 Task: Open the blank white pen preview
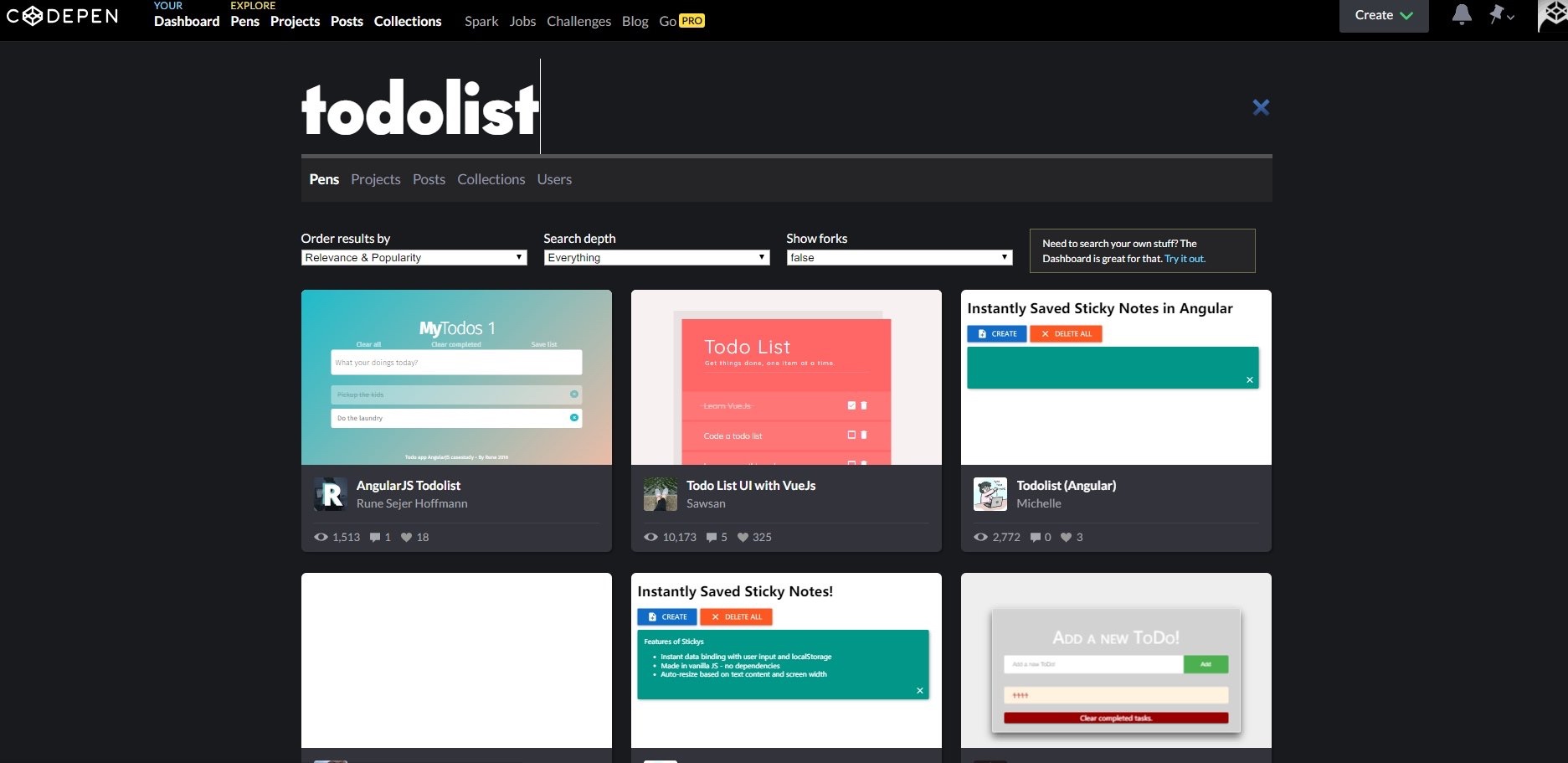(456, 660)
